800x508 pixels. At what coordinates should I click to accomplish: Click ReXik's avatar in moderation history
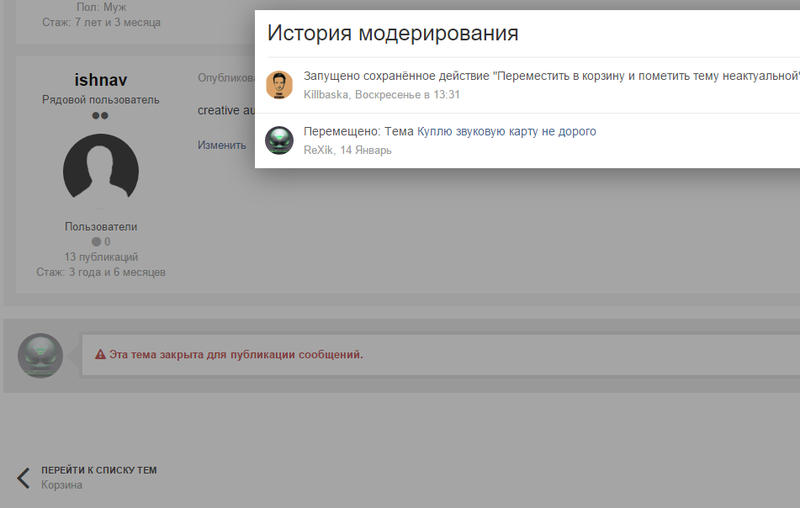[x=279, y=140]
